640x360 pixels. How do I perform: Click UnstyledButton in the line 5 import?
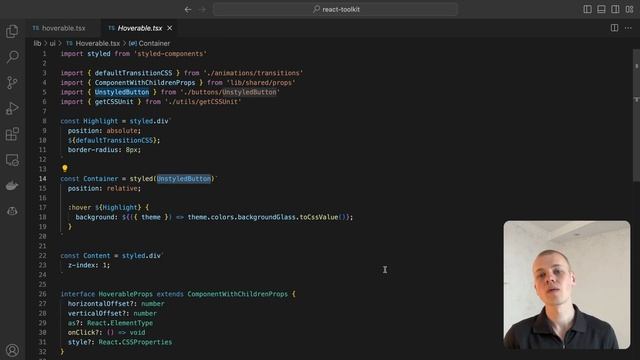coord(122,92)
